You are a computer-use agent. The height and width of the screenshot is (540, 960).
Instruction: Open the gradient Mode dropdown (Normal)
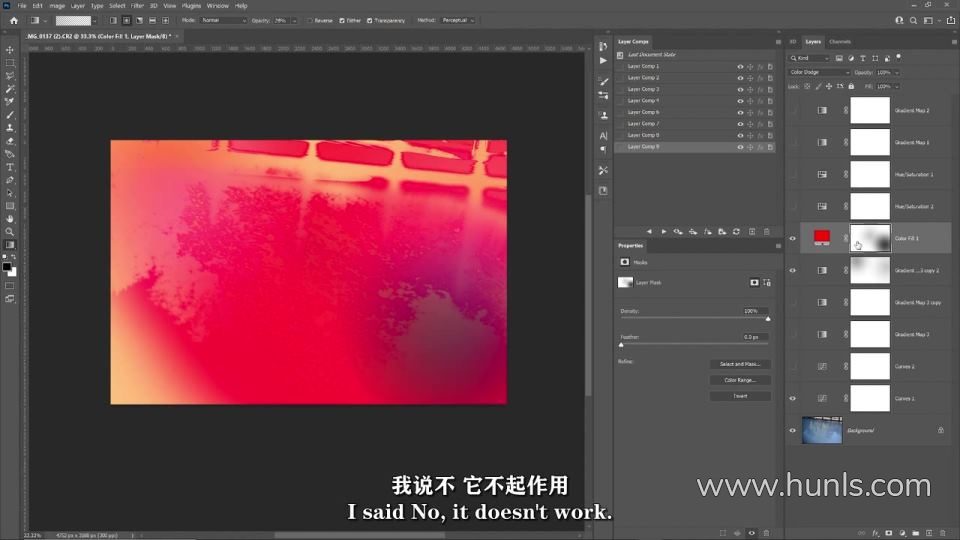(x=223, y=20)
